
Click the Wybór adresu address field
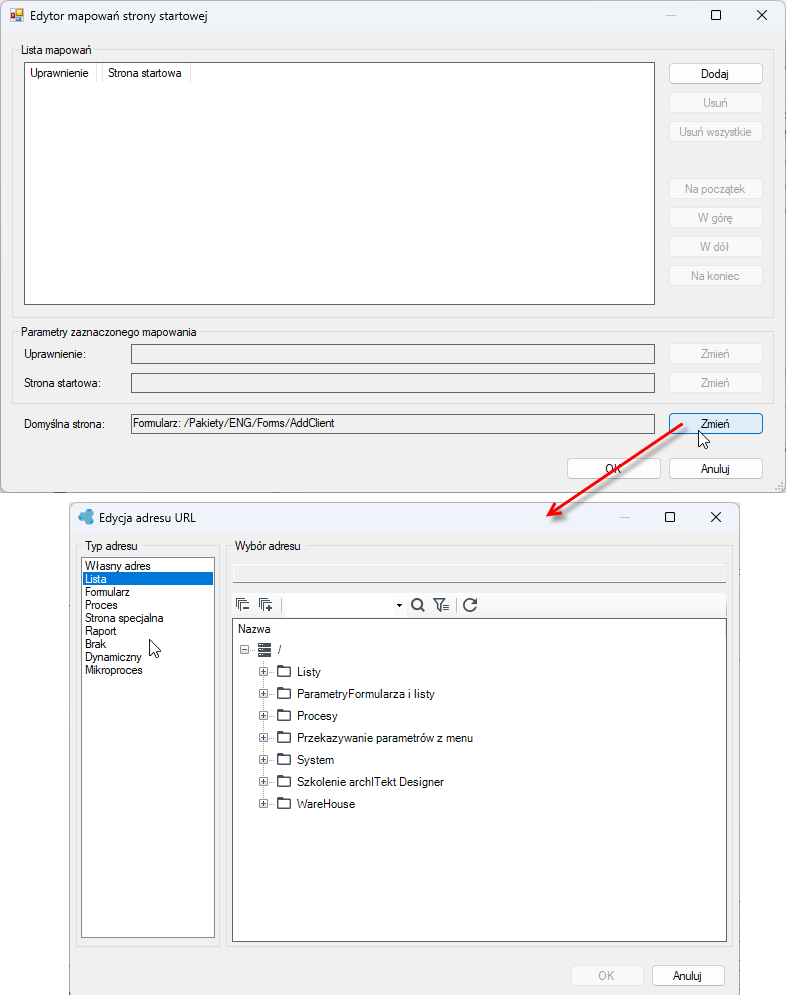coord(480,573)
